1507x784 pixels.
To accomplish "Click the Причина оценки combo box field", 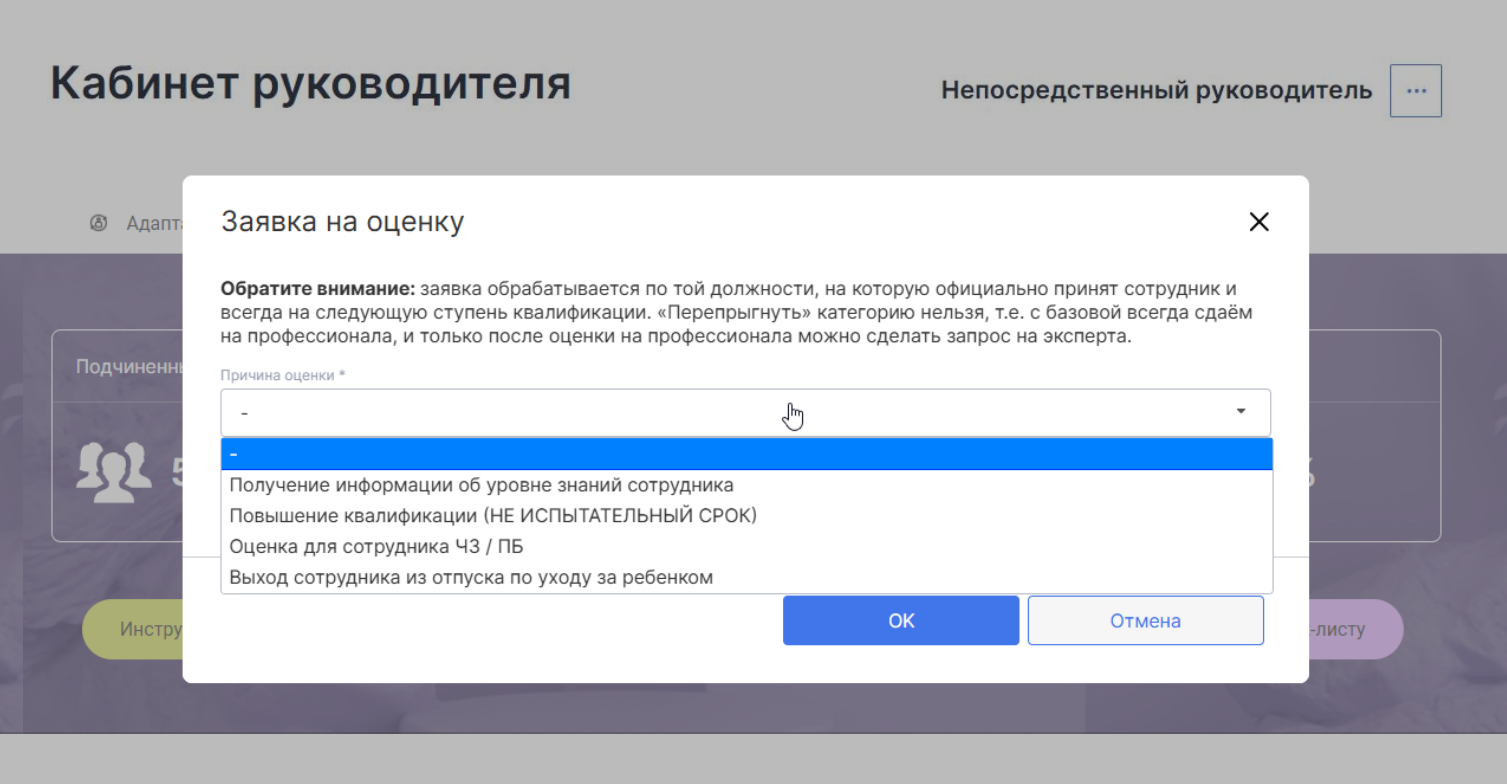I will tap(746, 412).
